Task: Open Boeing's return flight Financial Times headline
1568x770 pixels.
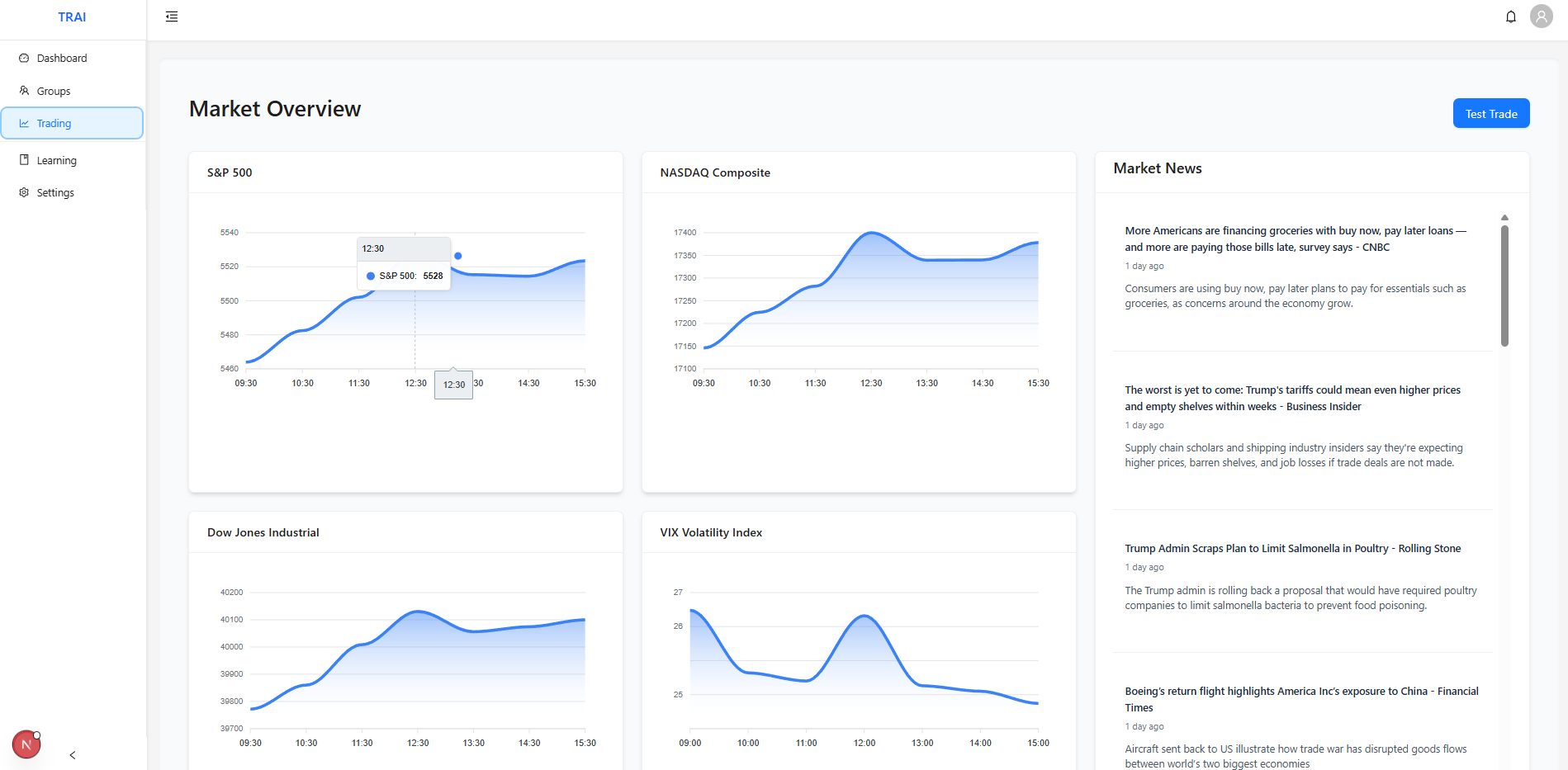Action: coord(1301,699)
